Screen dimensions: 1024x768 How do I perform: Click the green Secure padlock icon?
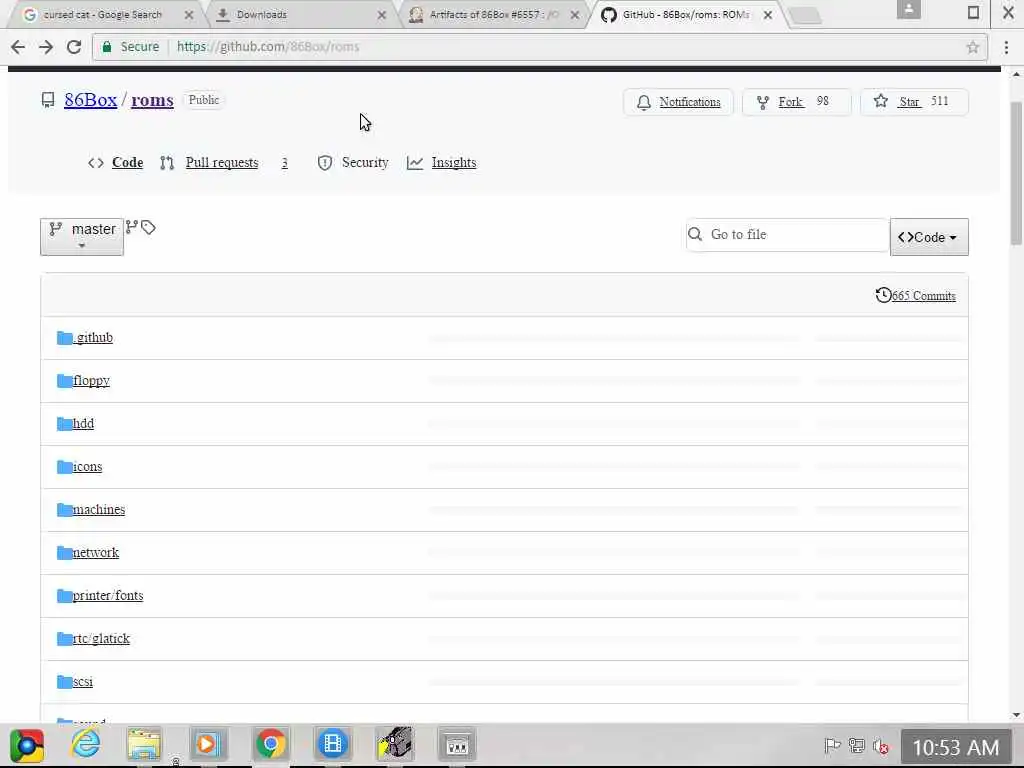[107, 46]
